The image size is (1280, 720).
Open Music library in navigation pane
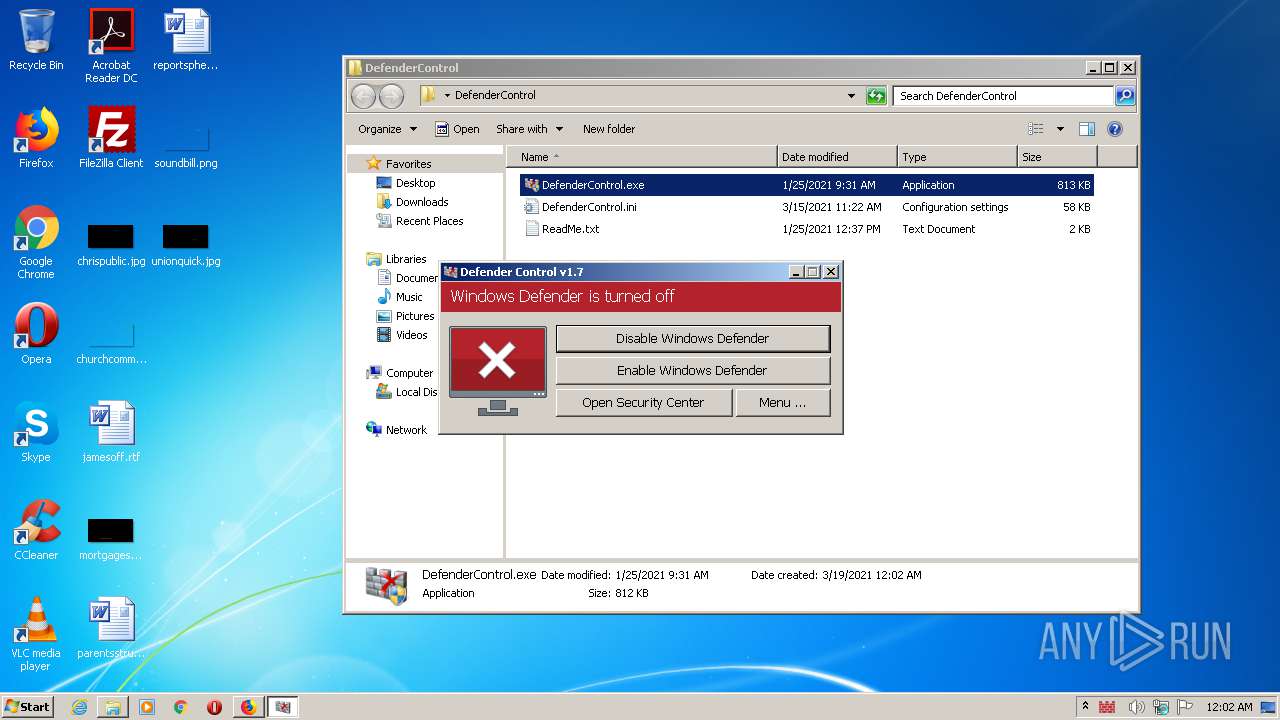click(x=408, y=297)
